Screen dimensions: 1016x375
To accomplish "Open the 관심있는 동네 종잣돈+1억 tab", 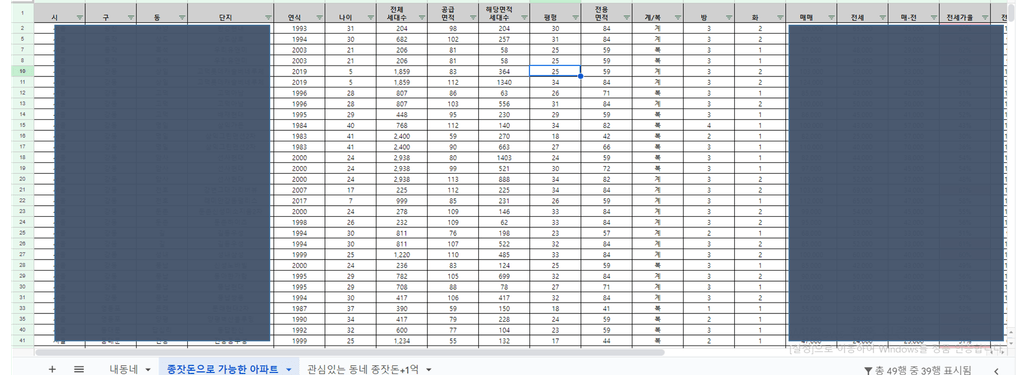I will pos(363,369).
